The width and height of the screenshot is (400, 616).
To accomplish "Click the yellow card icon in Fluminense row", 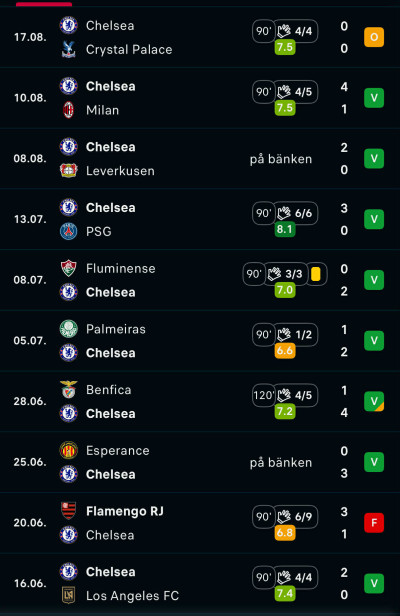I will point(316,274).
